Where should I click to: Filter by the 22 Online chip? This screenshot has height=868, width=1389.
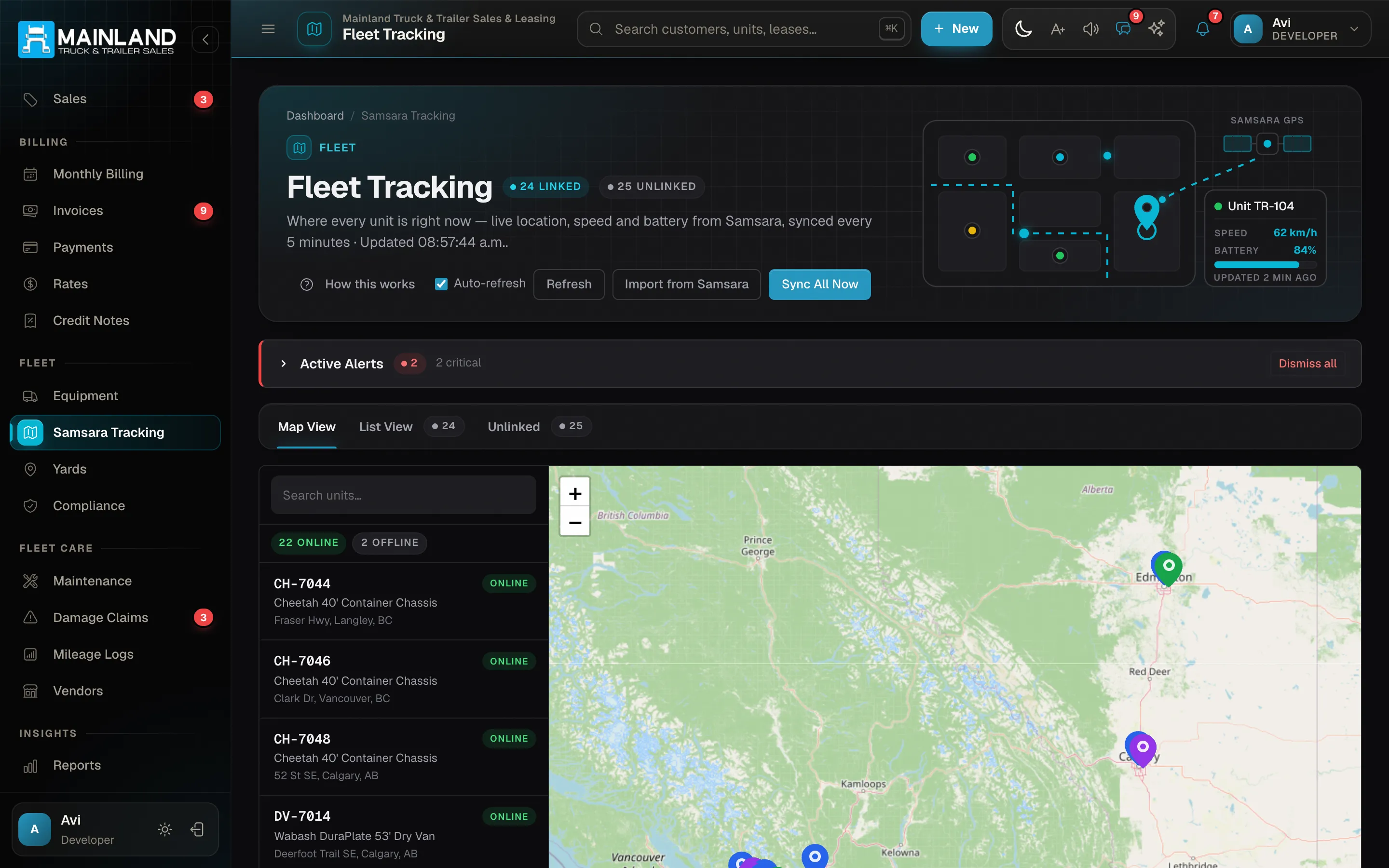(x=308, y=542)
